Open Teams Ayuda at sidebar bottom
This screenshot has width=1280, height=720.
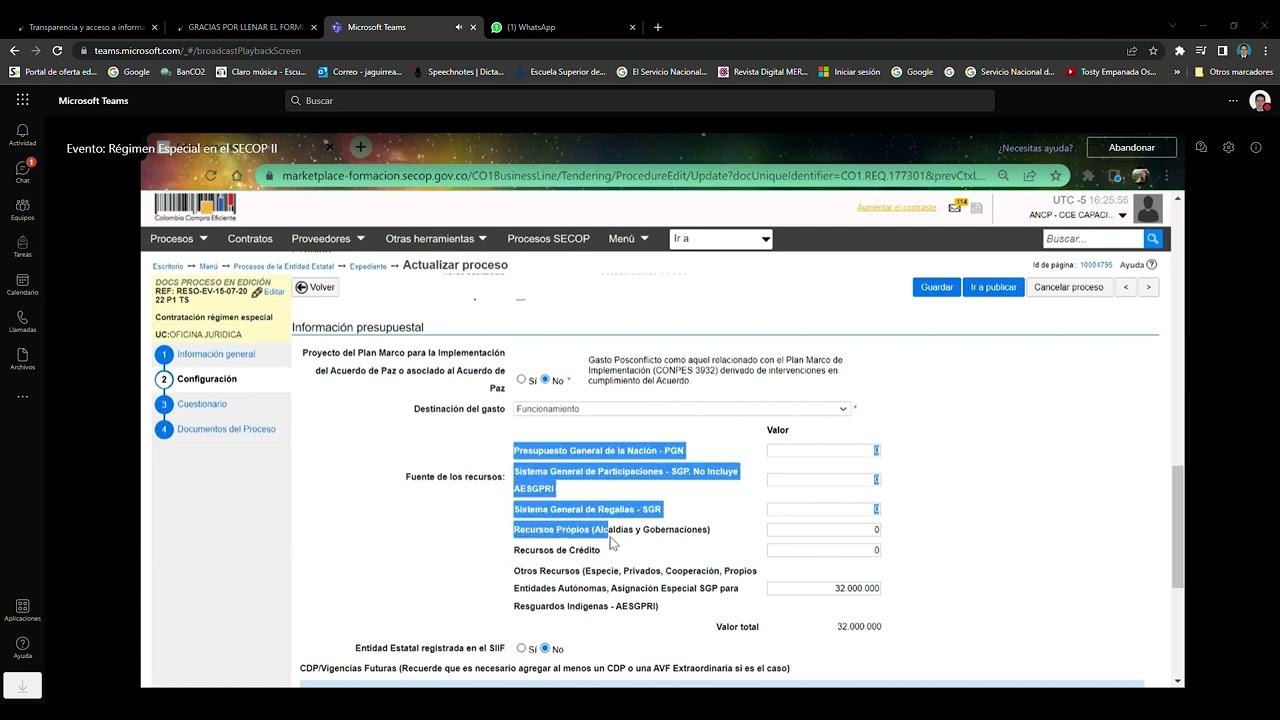(x=22, y=648)
